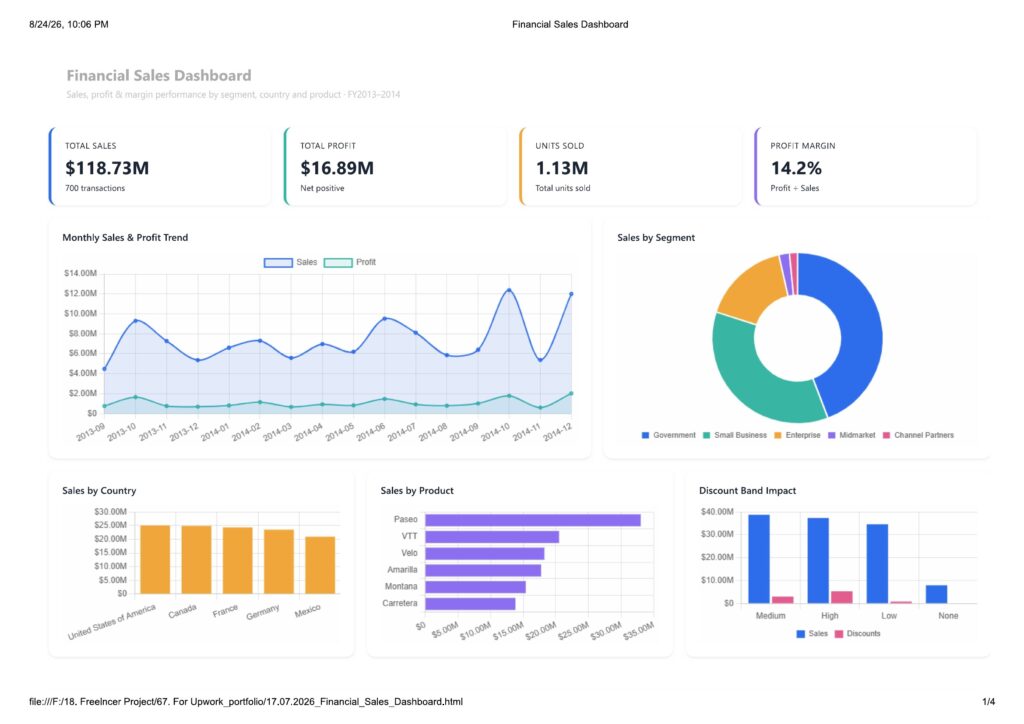The image size is (1024, 724).
Task: Click the Canada sales bar
Action: pyautogui.click(x=197, y=559)
